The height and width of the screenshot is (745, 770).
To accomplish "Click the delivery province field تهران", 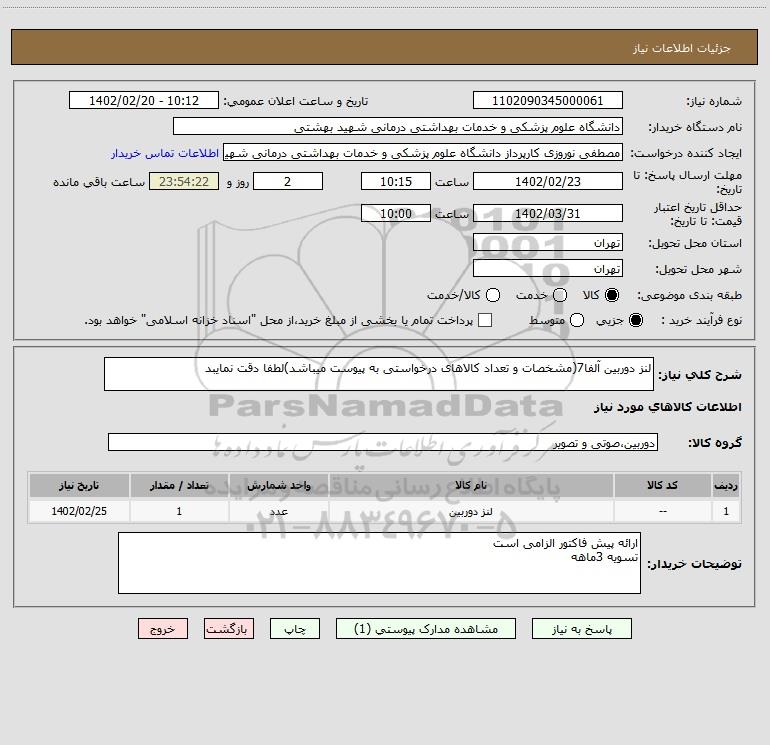I will 548,243.
